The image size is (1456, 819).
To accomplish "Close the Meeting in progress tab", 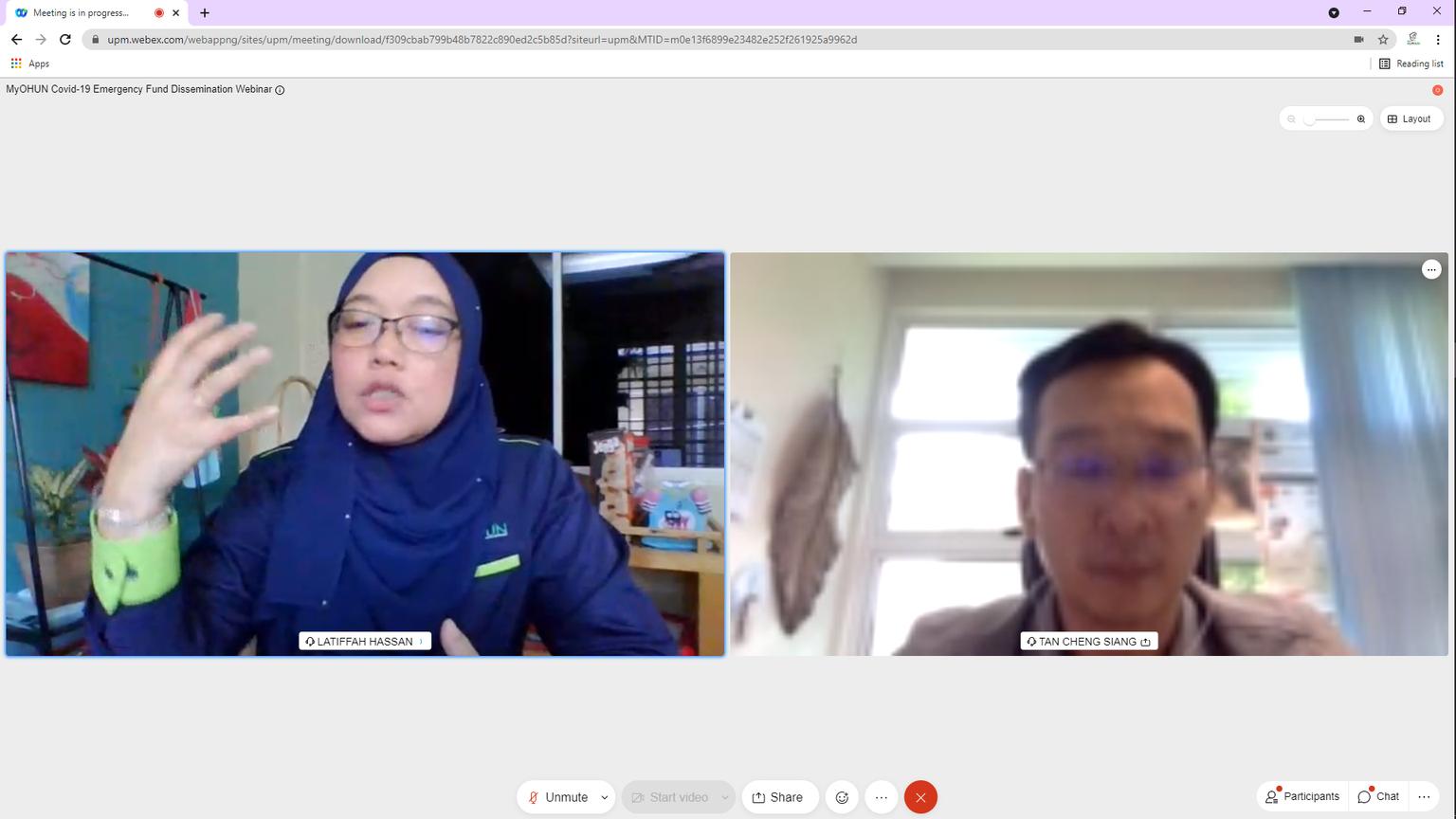I will [175, 12].
